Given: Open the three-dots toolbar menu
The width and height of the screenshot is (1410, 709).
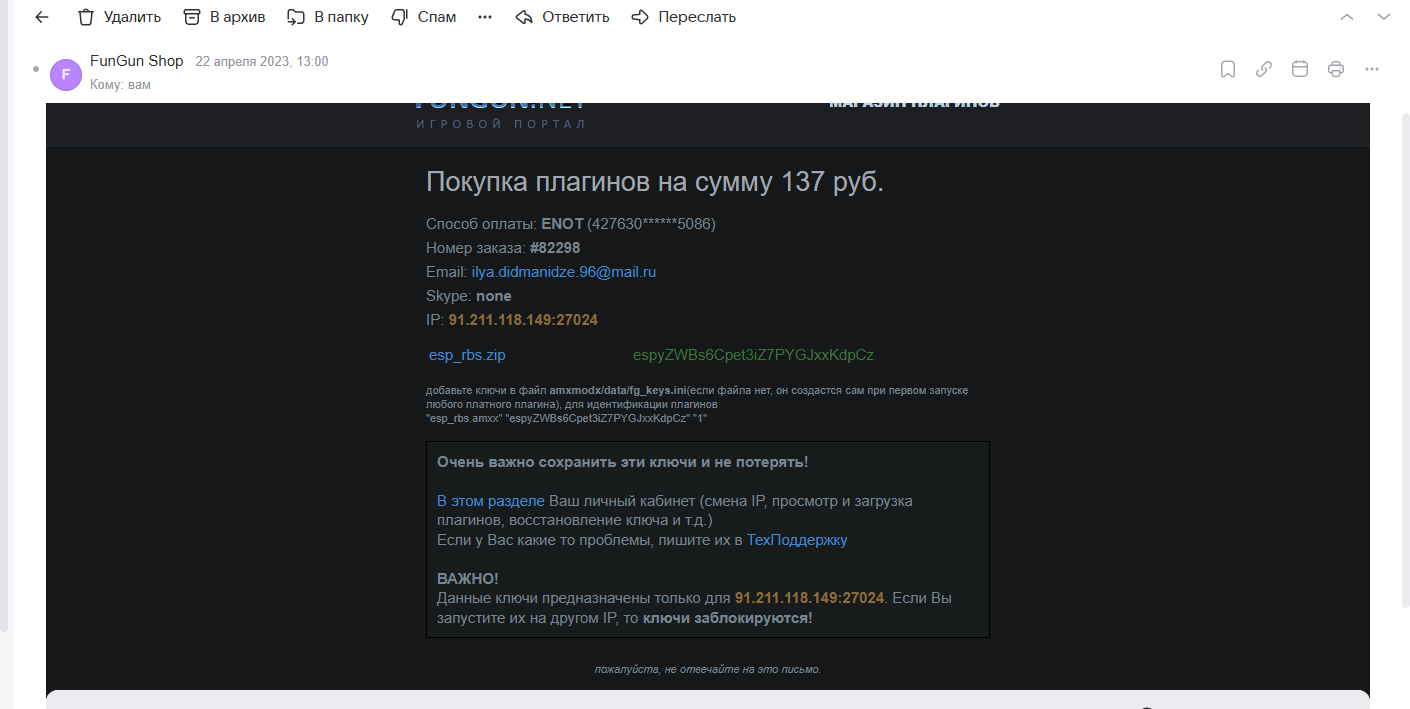Looking at the screenshot, I should (485, 17).
